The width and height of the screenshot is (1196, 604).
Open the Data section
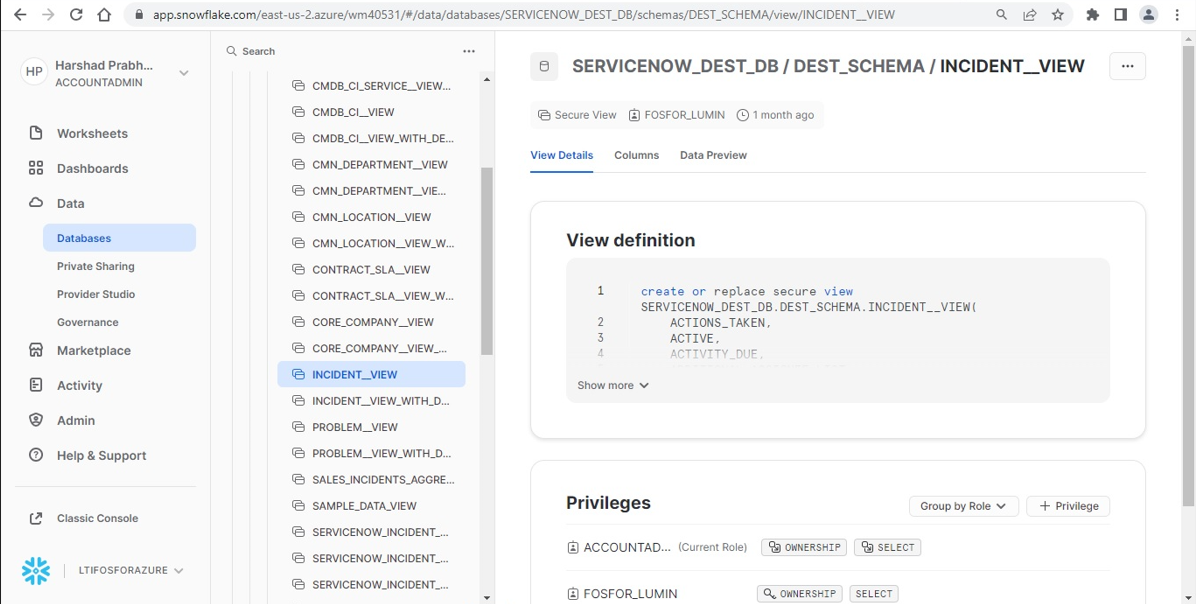(x=70, y=204)
